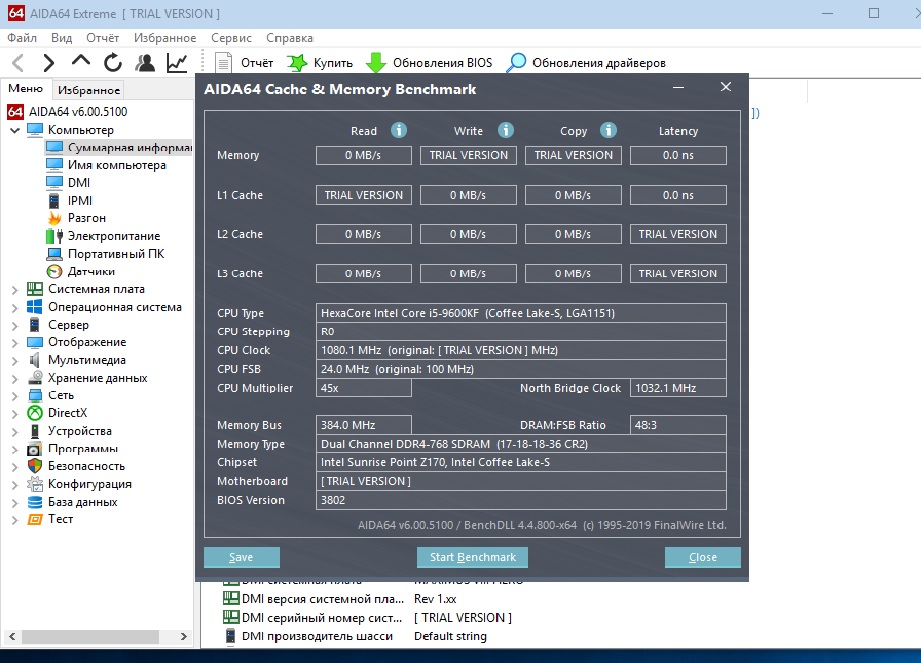Select the Тест tree item
921x663 pixels.
coord(51,519)
